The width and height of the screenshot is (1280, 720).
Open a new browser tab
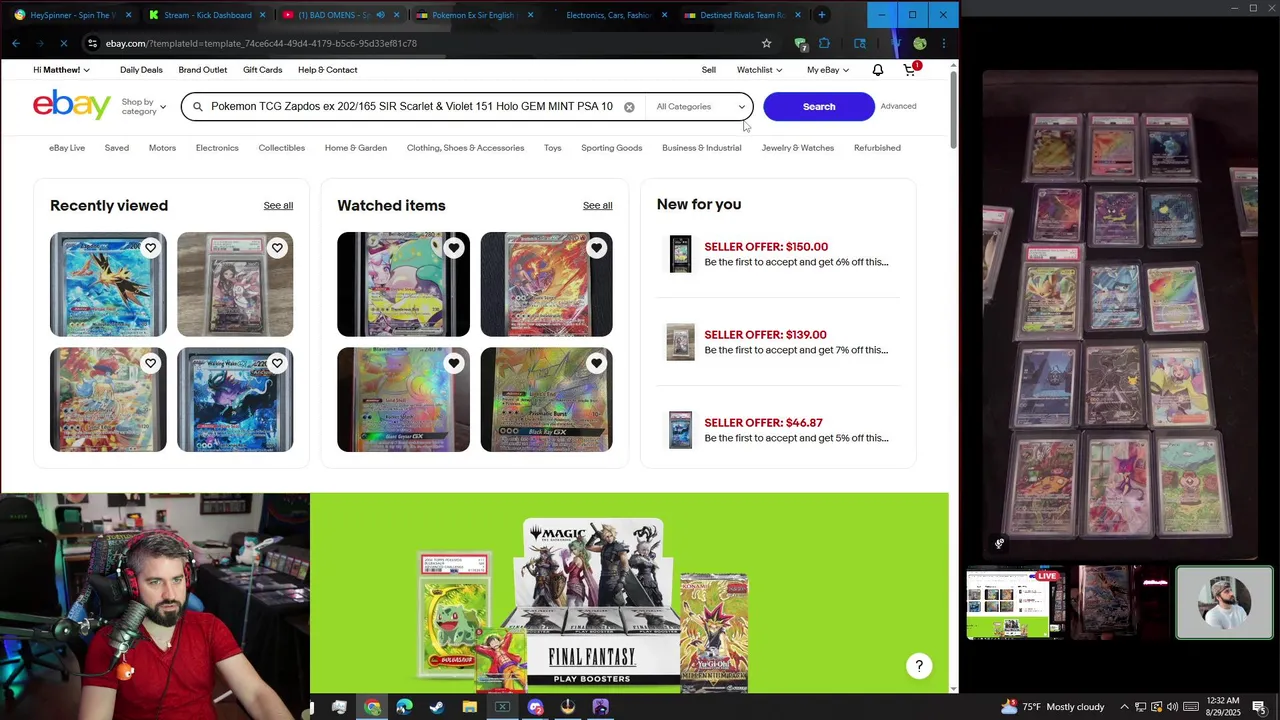[822, 15]
